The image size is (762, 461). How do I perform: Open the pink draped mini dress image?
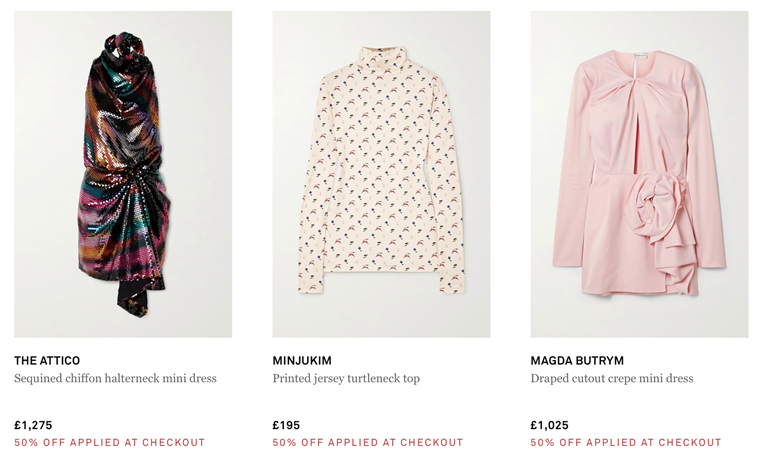coord(639,174)
